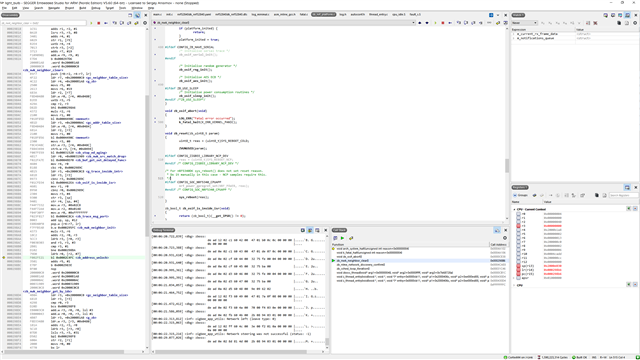The width and height of the screenshot is (640, 360).
Task: Toggle the highlighted icon in Call Stack header
Action: [497, 230]
